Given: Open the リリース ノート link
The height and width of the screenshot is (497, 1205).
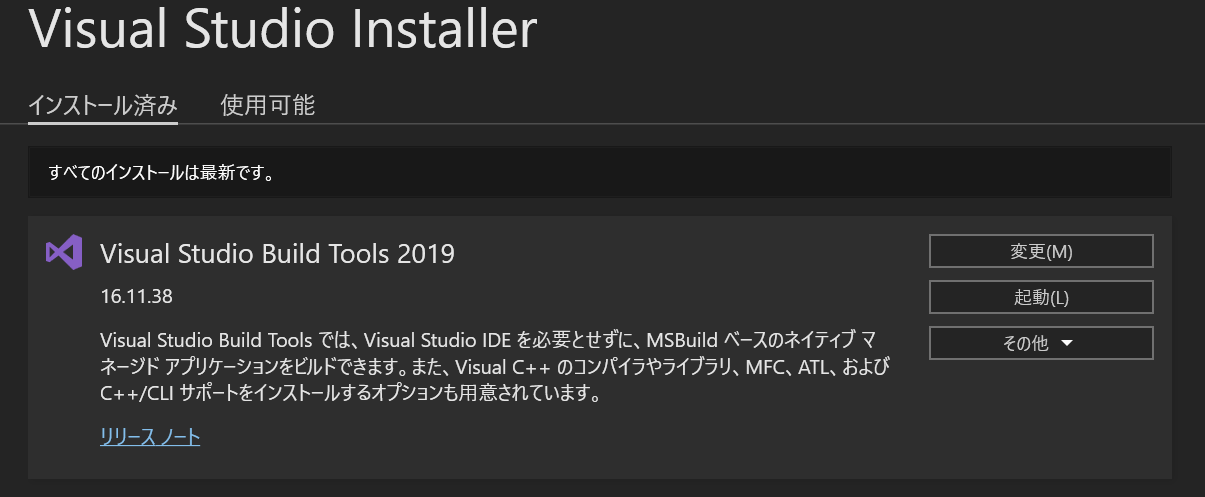Looking at the screenshot, I should click(150, 436).
